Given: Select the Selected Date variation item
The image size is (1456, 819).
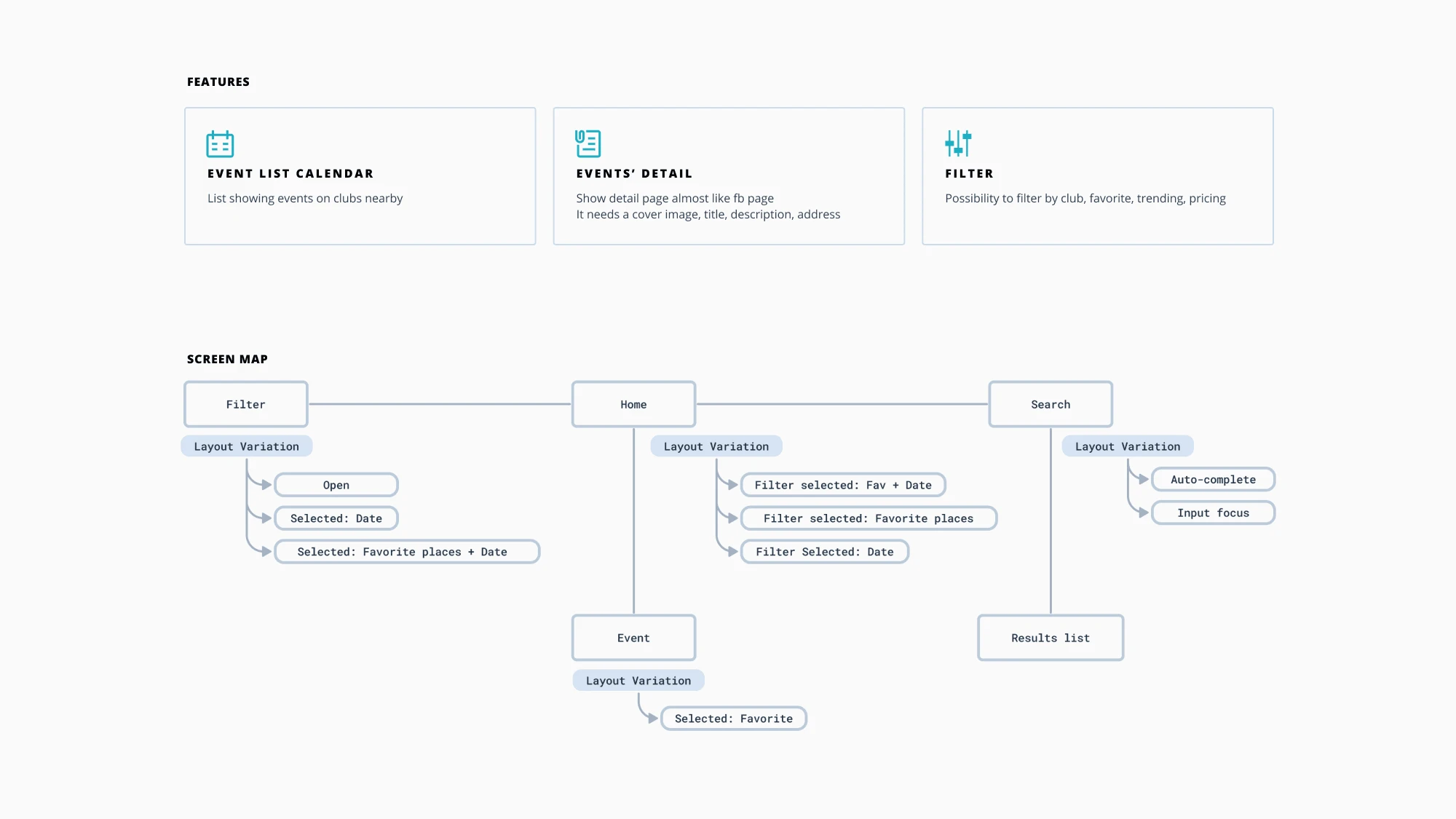Looking at the screenshot, I should pyautogui.click(x=337, y=518).
